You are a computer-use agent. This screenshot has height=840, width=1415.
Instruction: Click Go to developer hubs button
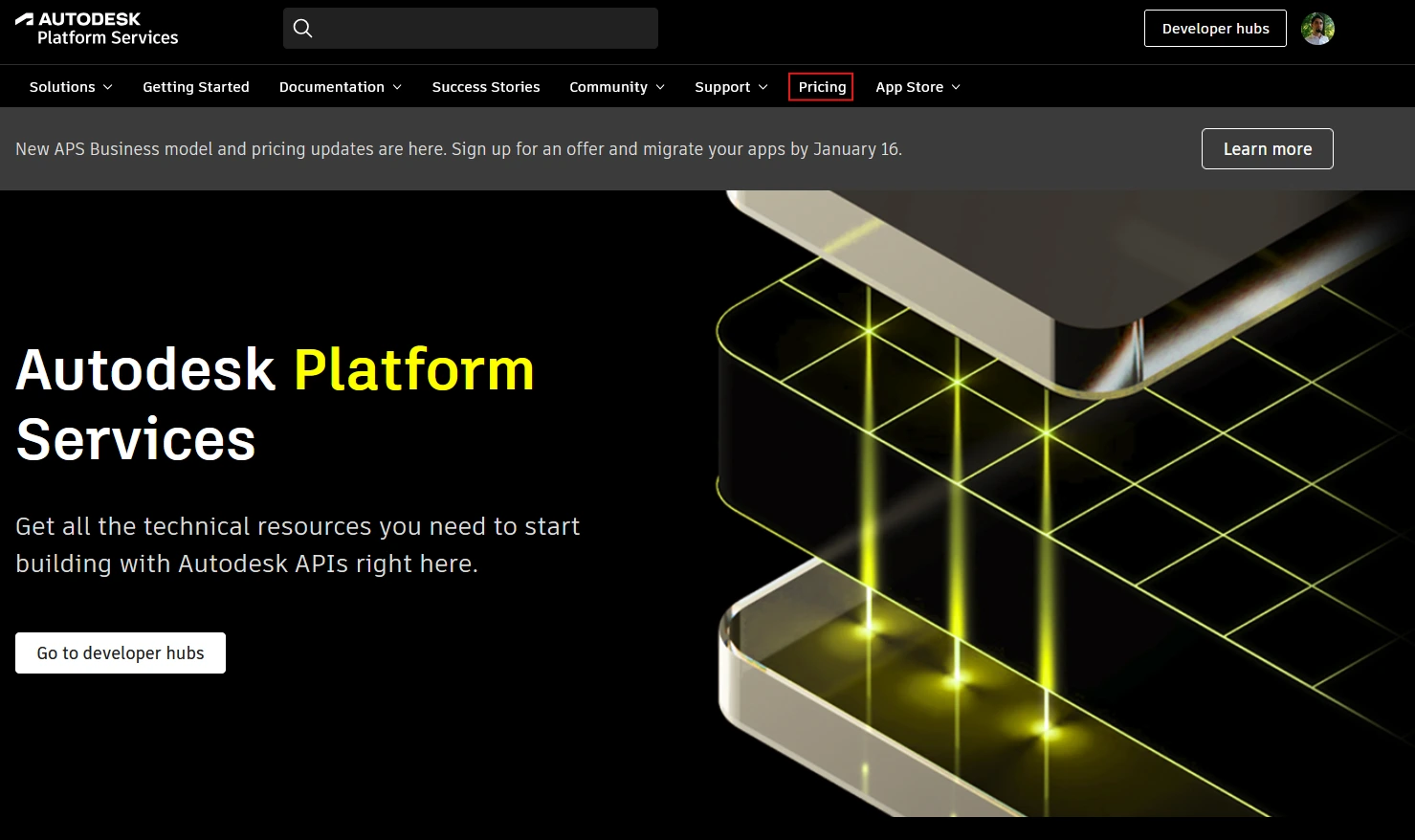121,653
